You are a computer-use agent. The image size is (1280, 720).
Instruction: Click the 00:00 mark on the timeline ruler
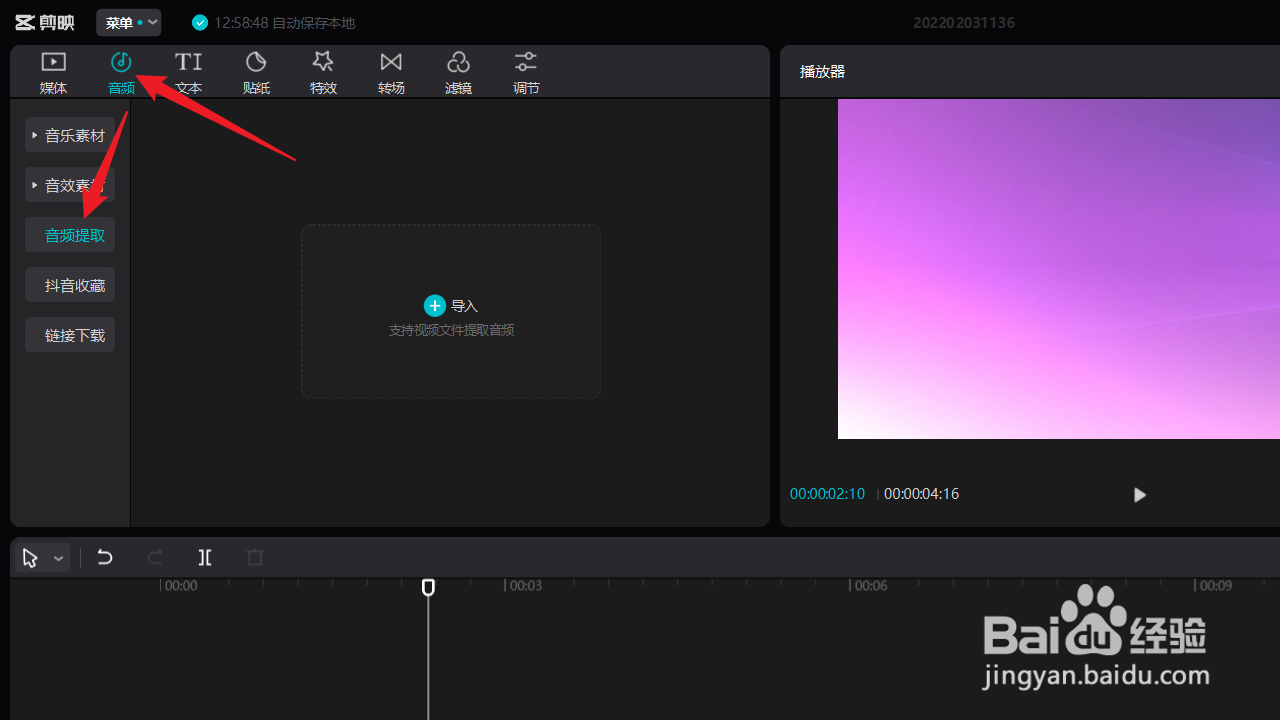click(180, 585)
